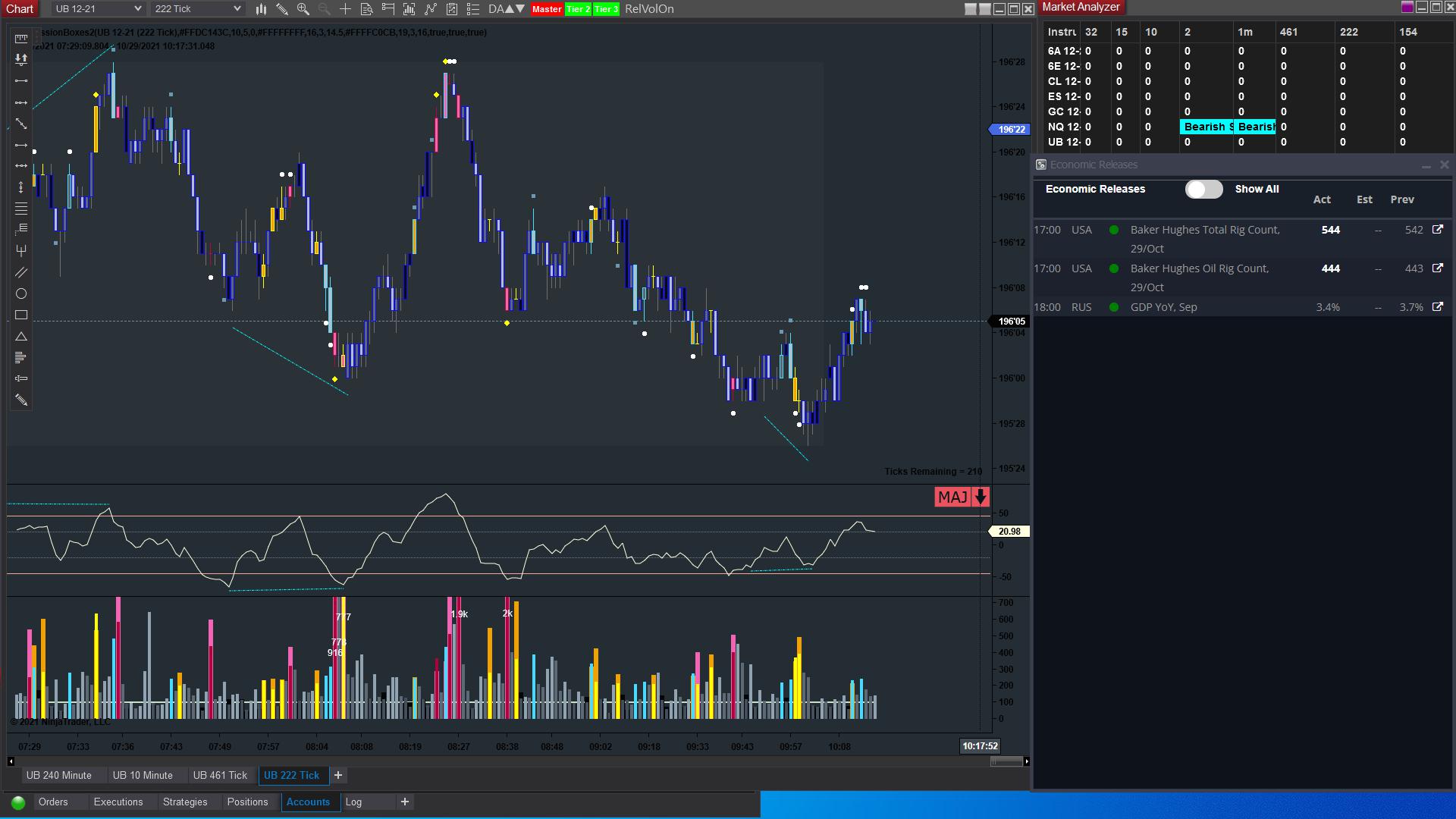The image size is (1456, 819).
Task: Select the Arrow Line drawing tool
Action: point(21,145)
